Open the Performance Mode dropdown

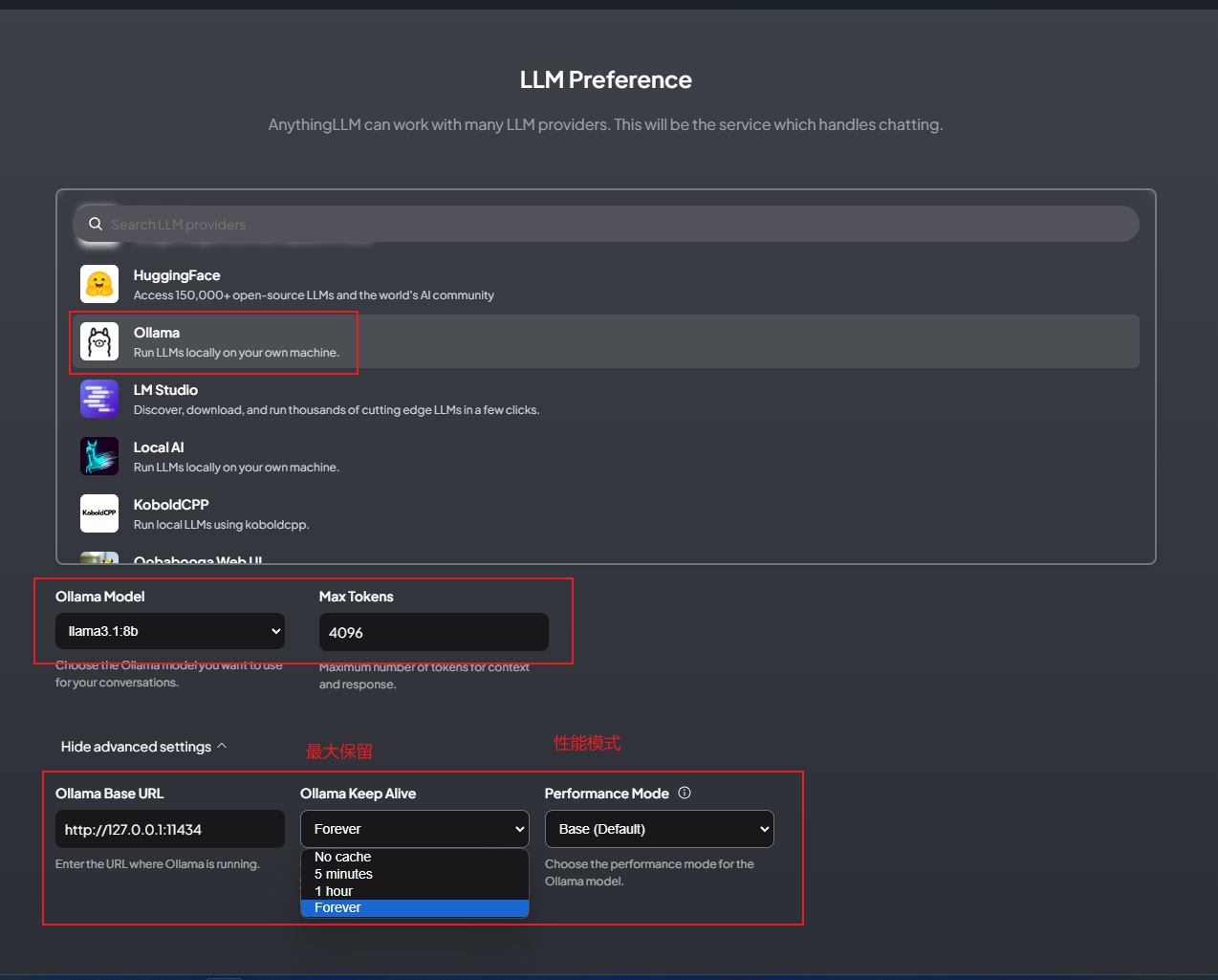(x=660, y=829)
